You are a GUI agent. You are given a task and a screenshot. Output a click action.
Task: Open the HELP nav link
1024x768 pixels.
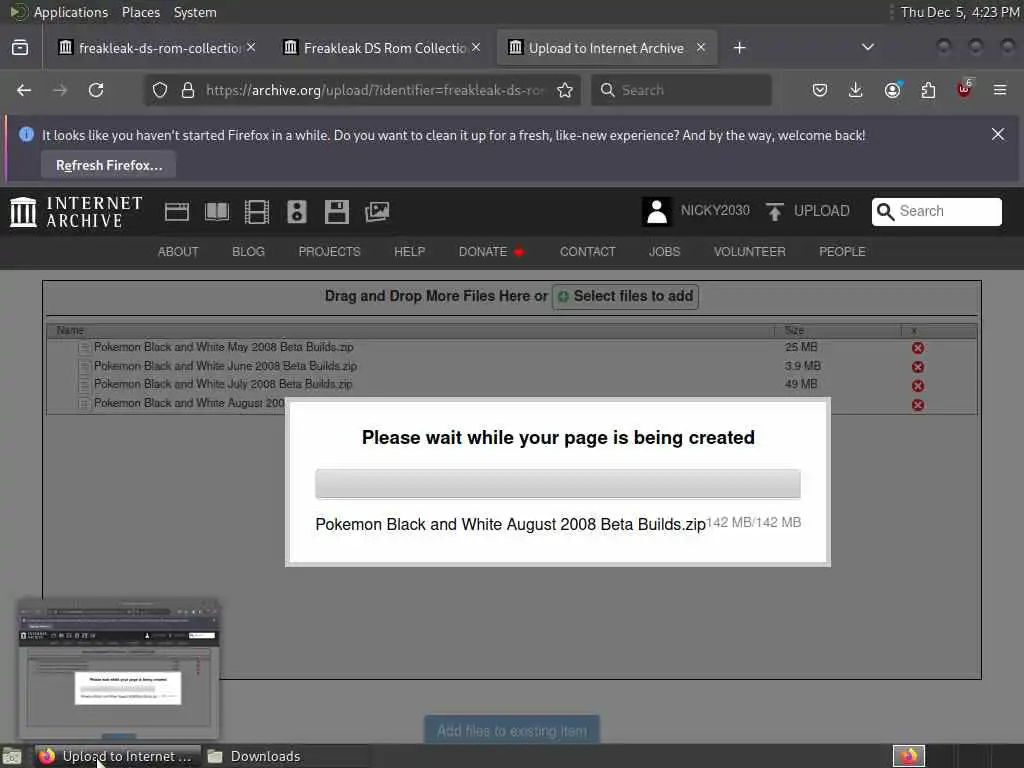point(409,251)
